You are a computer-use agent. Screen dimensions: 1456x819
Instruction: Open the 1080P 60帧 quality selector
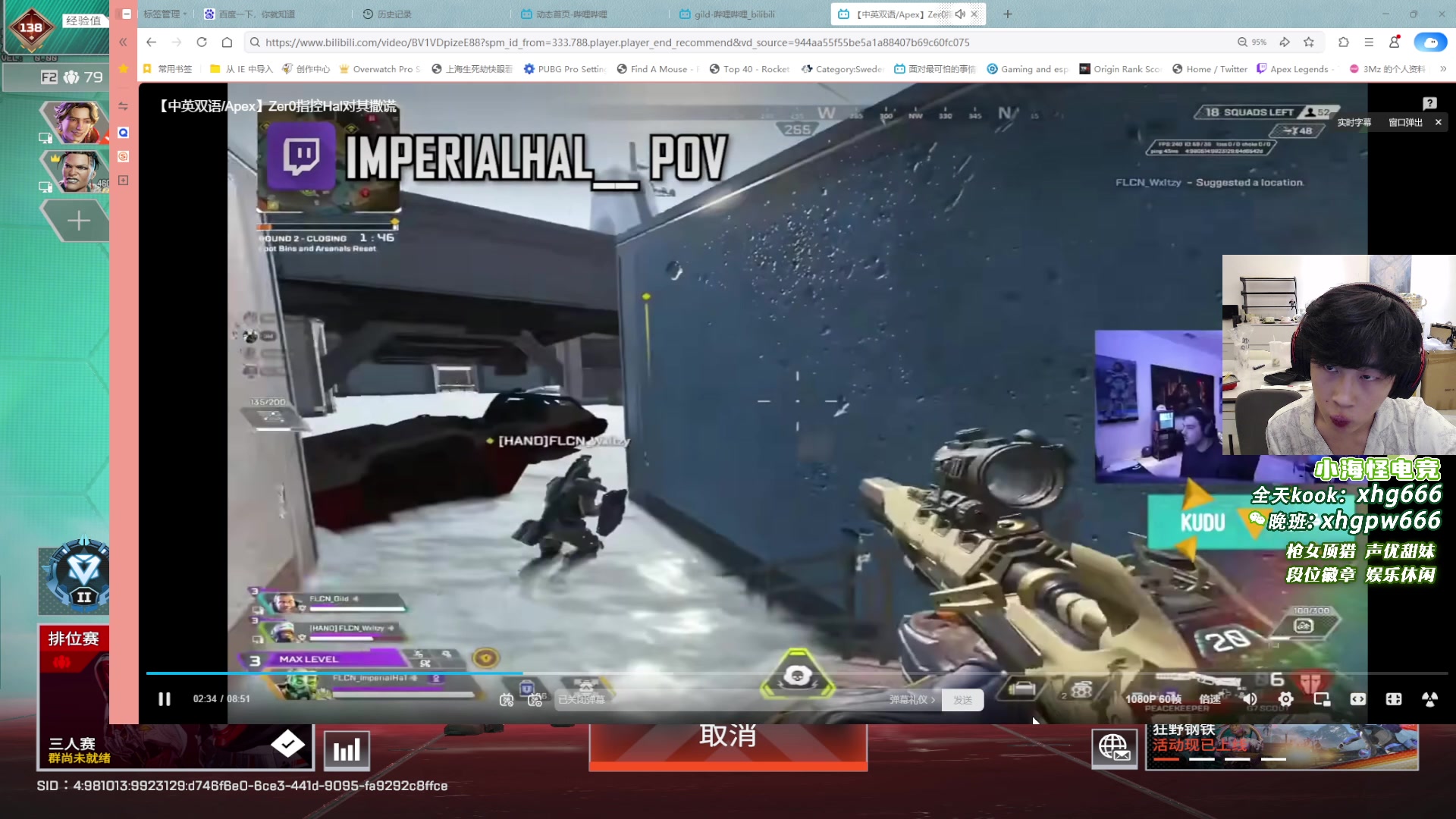click(1153, 699)
